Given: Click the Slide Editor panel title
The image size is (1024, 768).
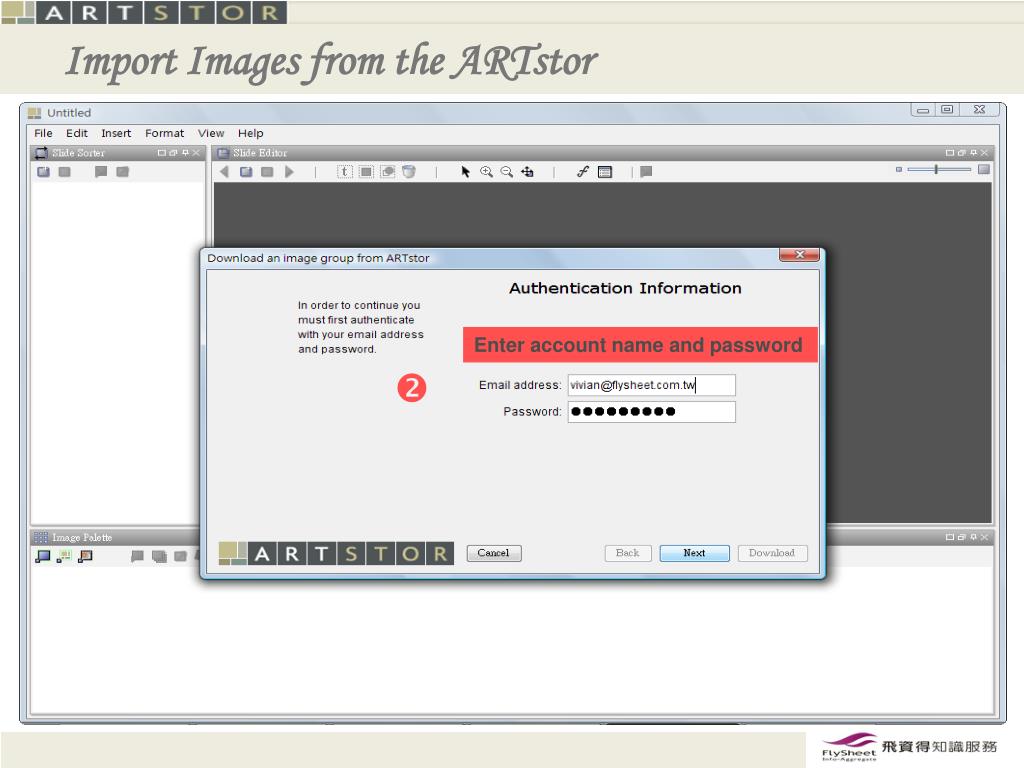Looking at the screenshot, I should click(x=260, y=153).
